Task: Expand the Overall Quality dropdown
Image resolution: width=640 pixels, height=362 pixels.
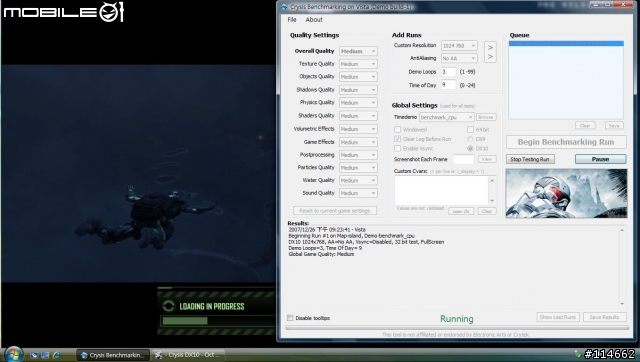Action: [358, 51]
